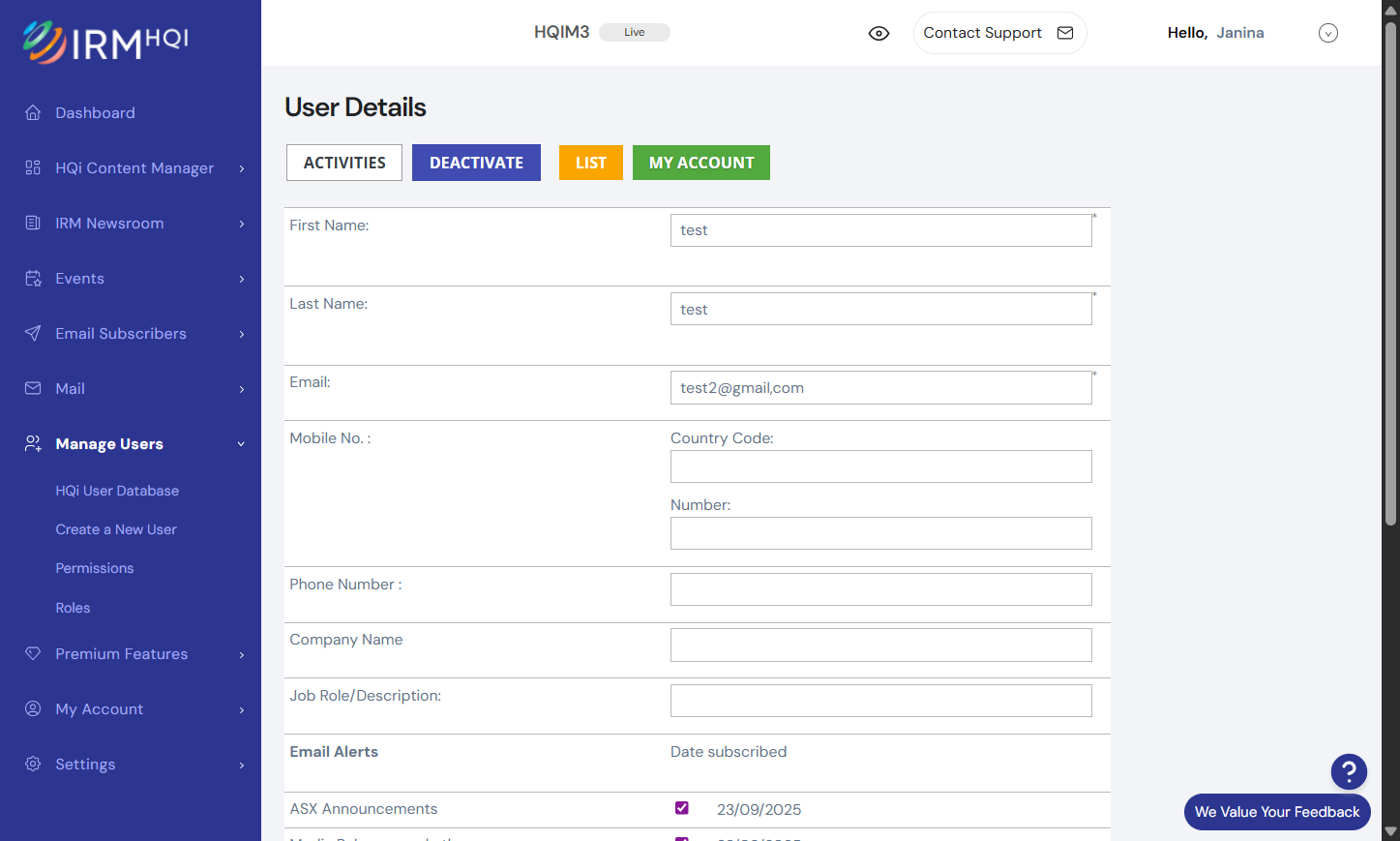Open the user menu arrow beside Janina

click(x=1328, y=33)
